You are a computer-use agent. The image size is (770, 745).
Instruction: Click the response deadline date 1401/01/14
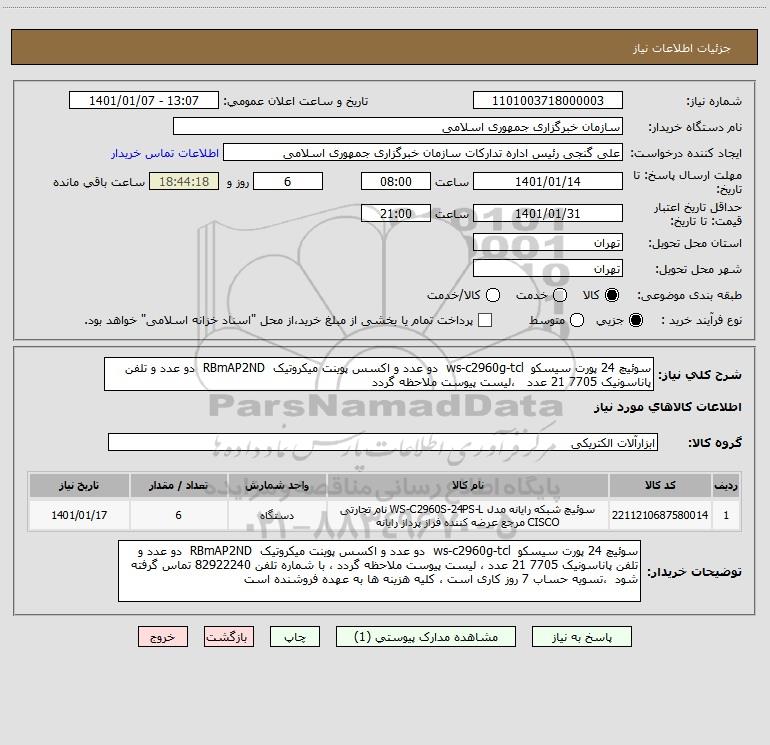tap(548, 182)
